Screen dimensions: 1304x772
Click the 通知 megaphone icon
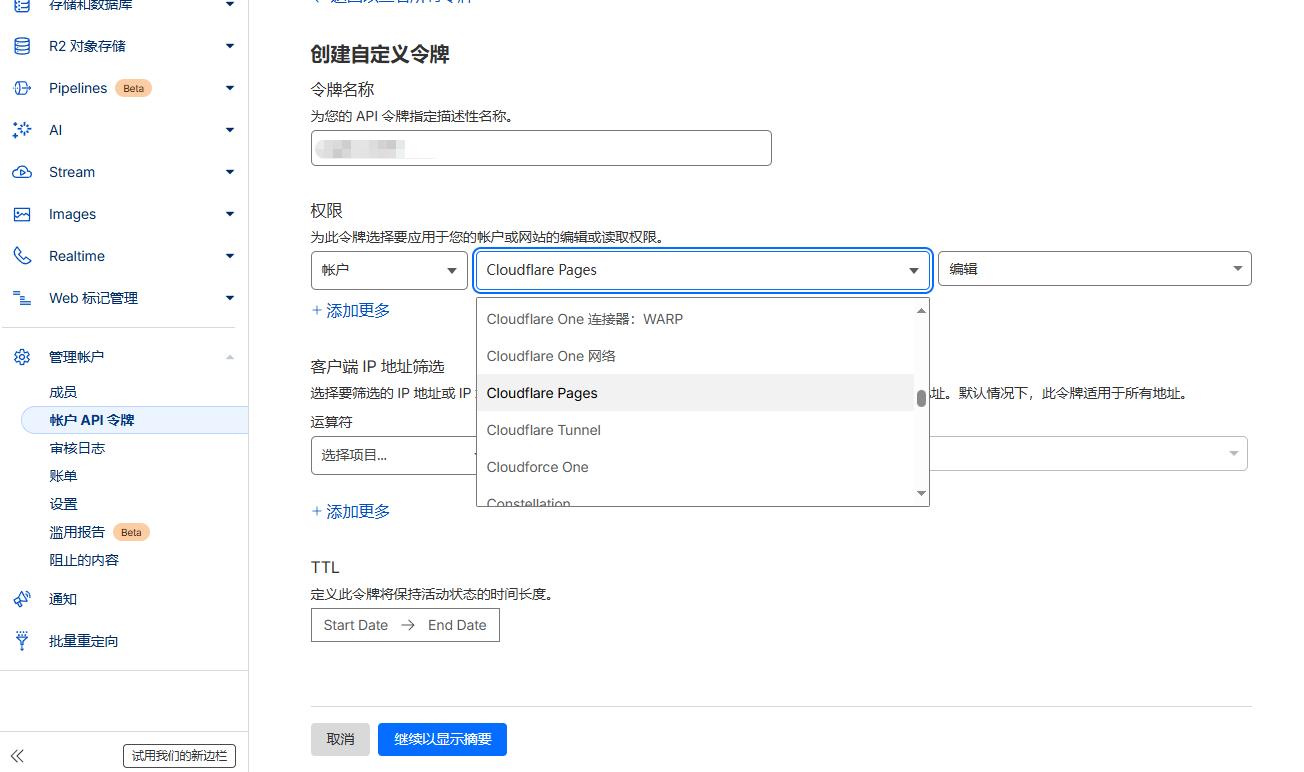pos(22,599)
